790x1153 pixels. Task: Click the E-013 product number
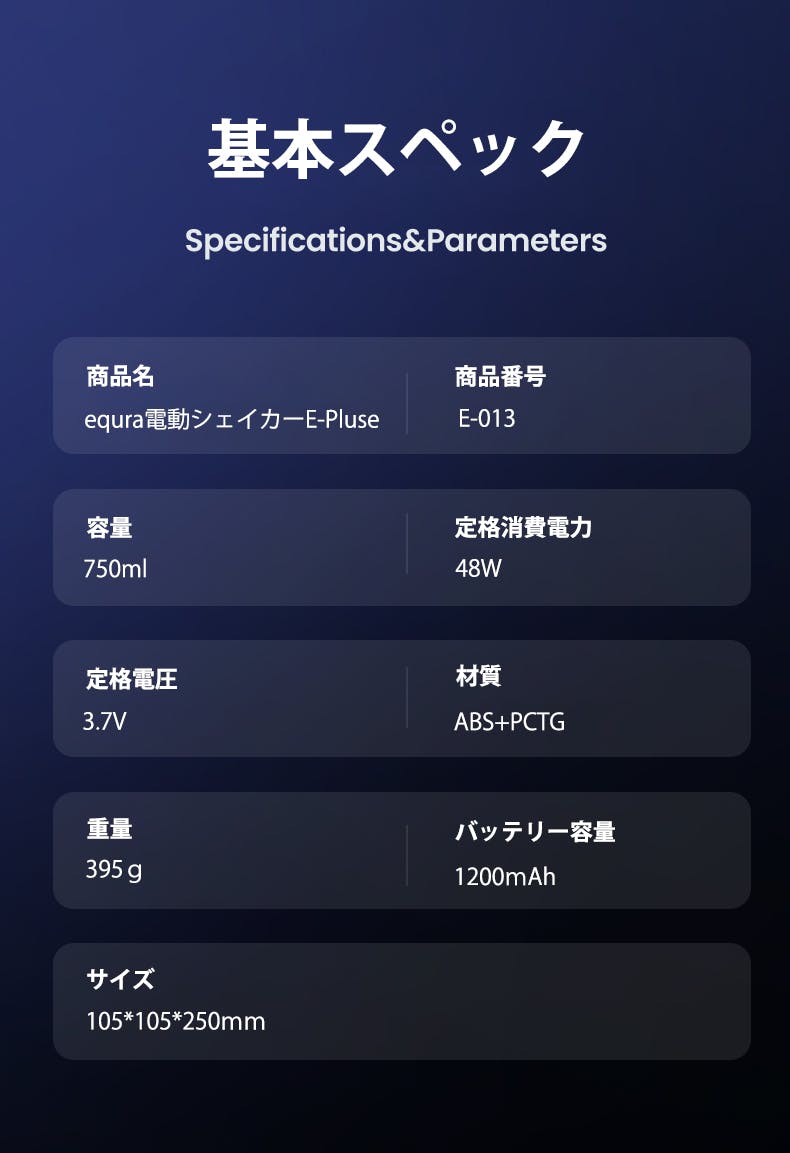pyautogui.click(x=487, y=418)
